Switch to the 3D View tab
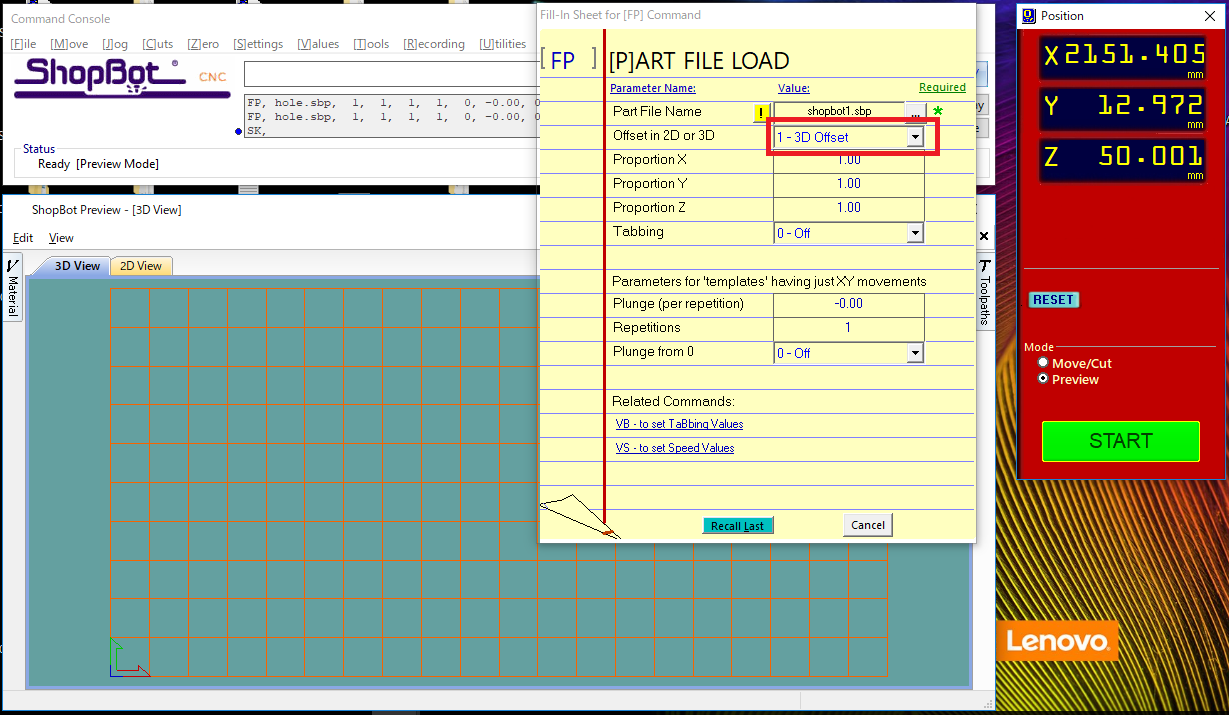The image size is (1229, 715). point(77,266)
